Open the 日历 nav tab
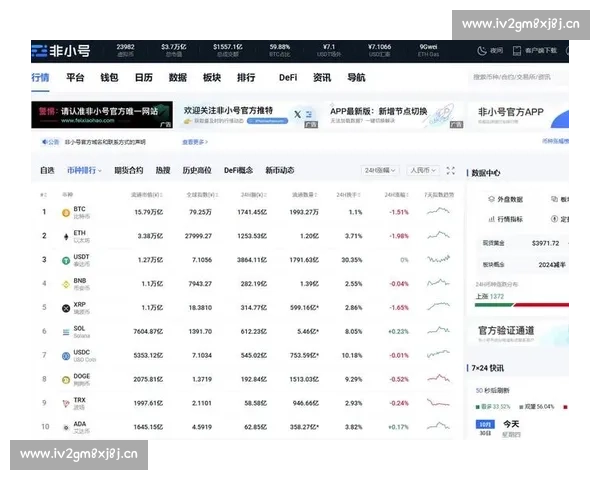 (x=143, y=78)
